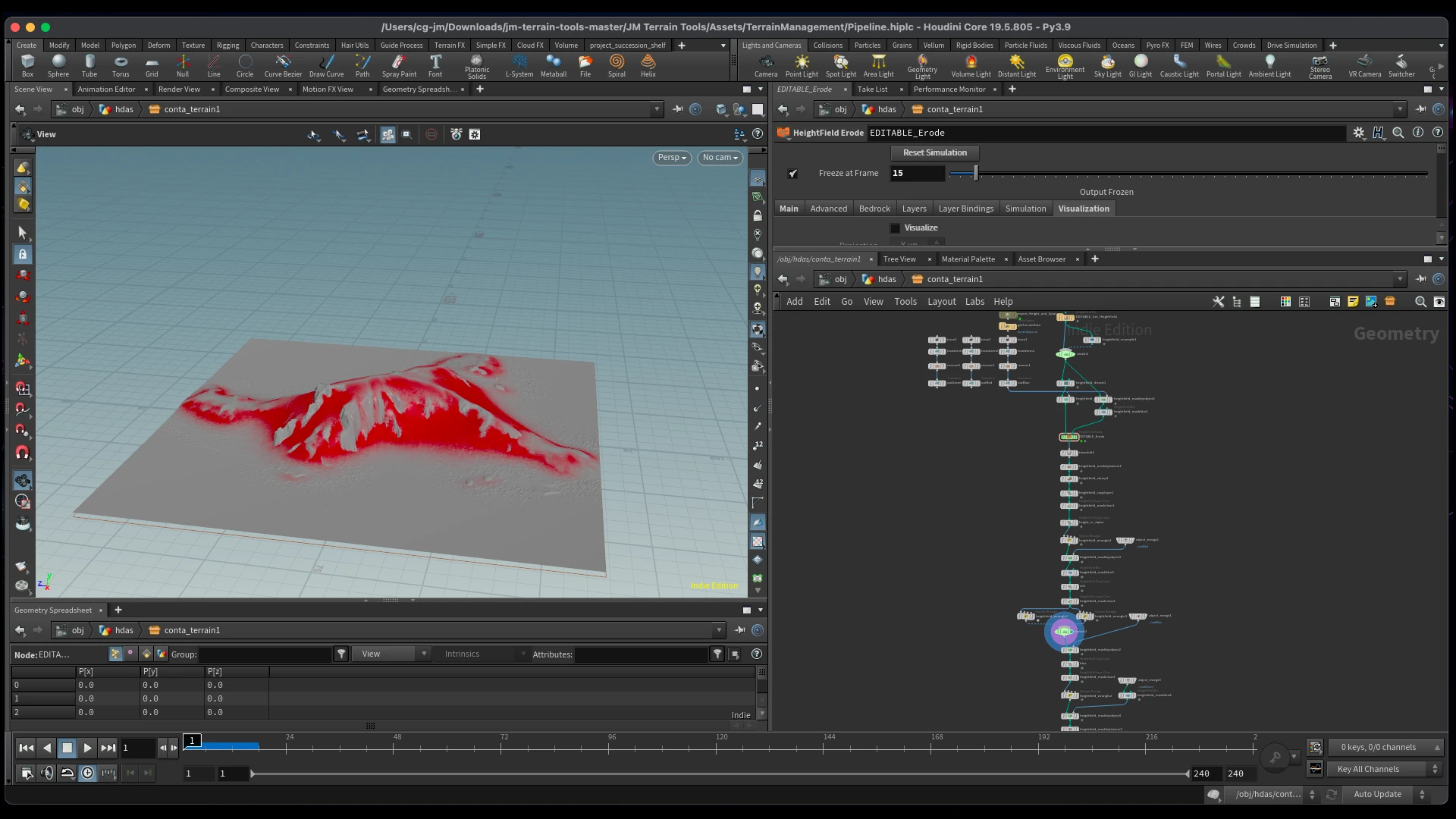Select the Curve Bezier shelf tool
The width and height of the screenshot is (1456, 819).
pos(283,66)
